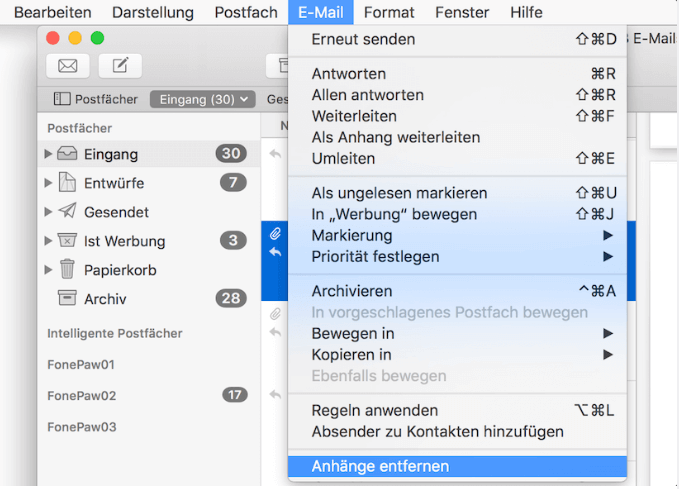Image resolution: width=679 pixels, height=489 pixels.
Task: Select the Eingang inbox tray icon
Action: (67, 154)
